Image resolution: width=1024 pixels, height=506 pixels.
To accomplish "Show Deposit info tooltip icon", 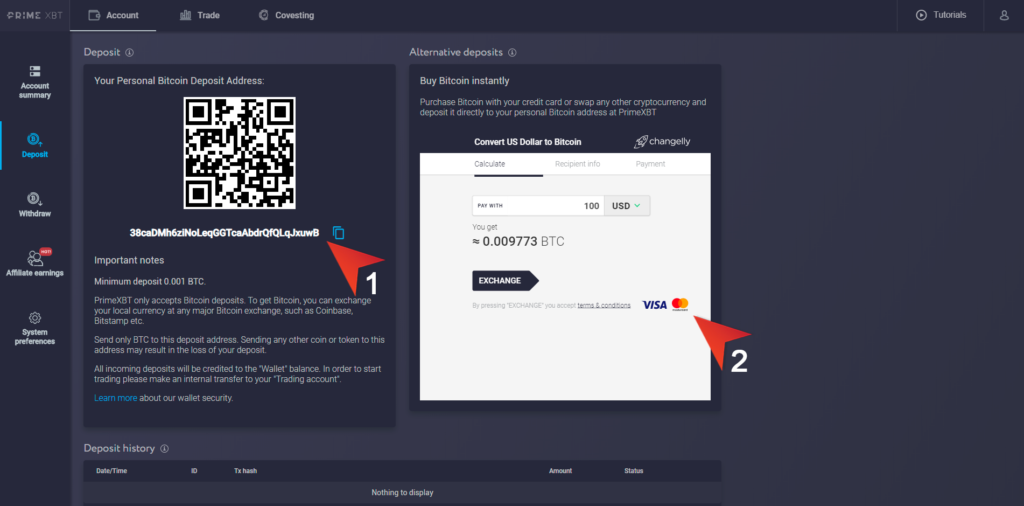I will pyautogui.click(x=129, y=52).
